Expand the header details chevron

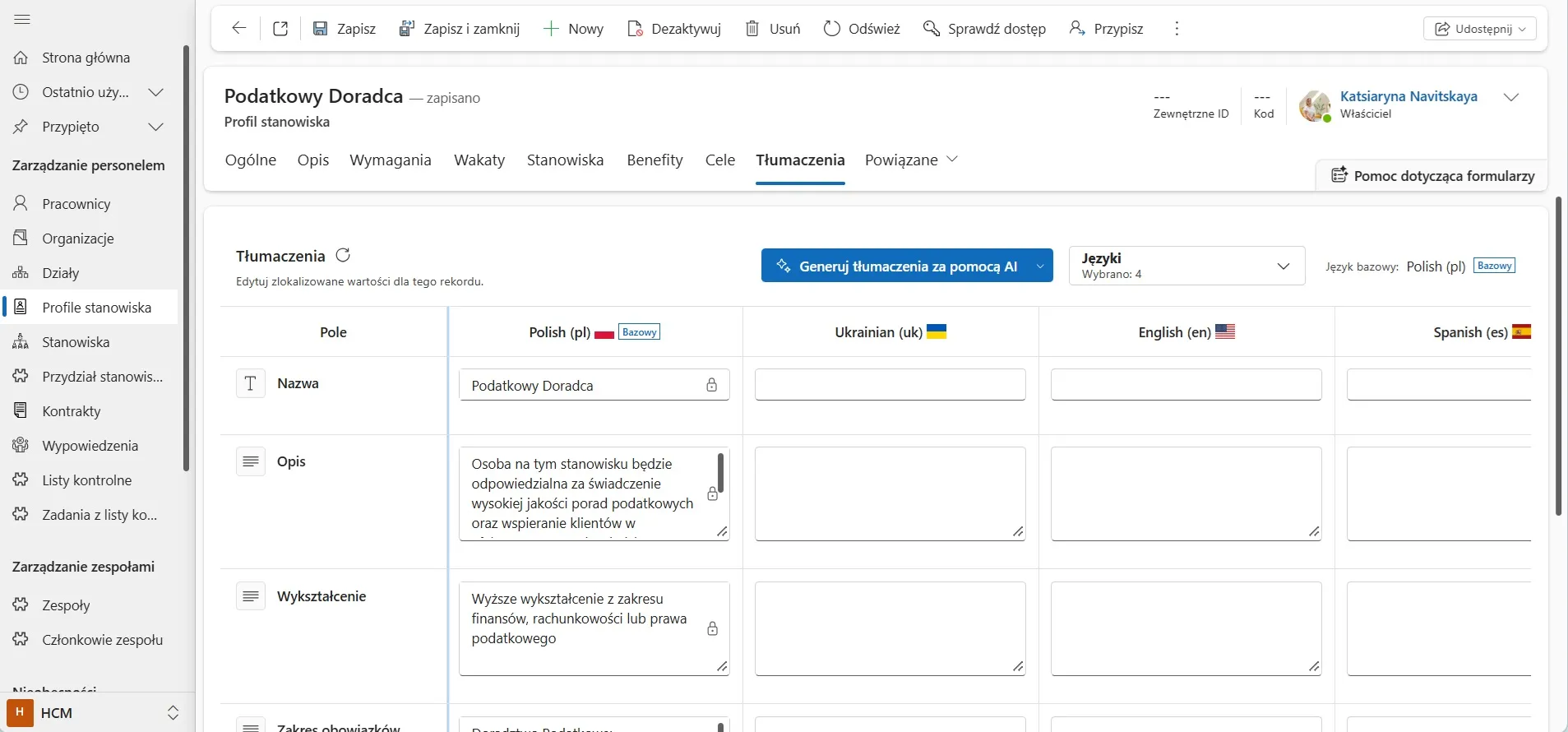1511,97
